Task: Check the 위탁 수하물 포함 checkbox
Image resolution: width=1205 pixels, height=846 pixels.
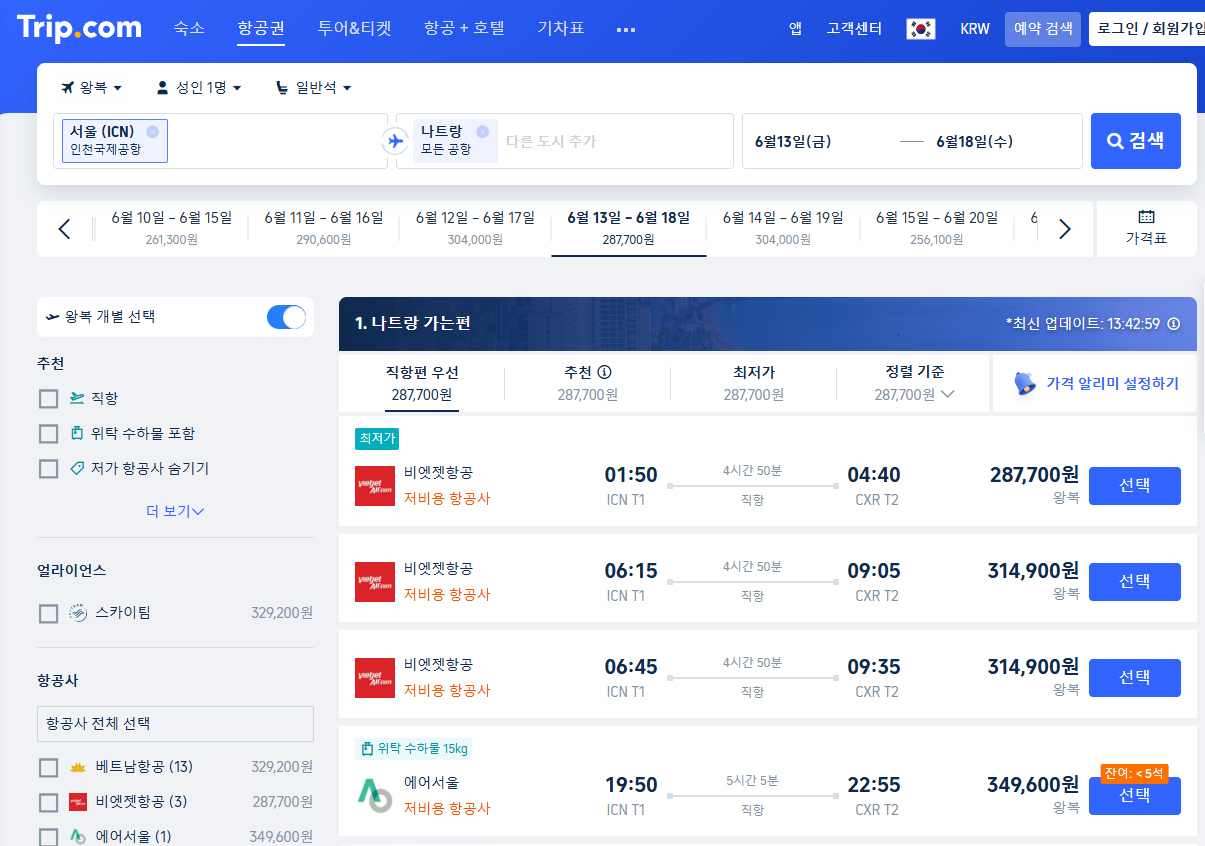Action: point(48,434)
